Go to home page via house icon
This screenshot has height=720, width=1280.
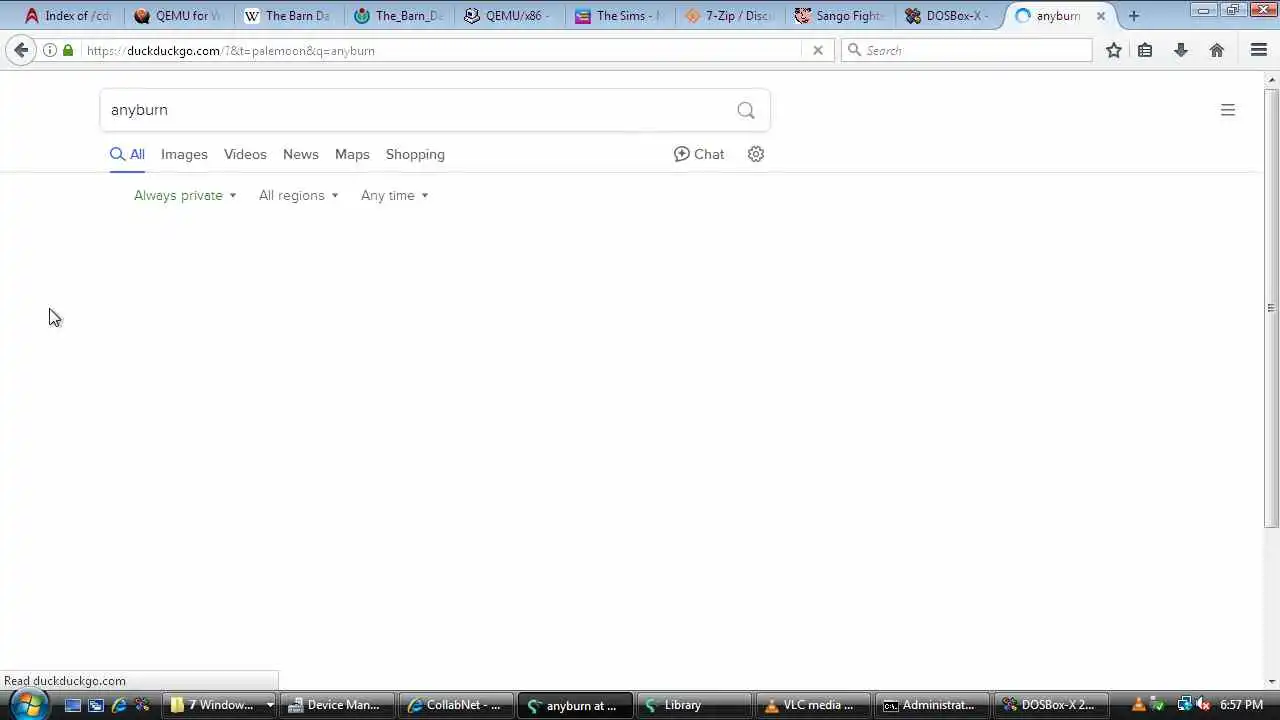(1217, 50)
